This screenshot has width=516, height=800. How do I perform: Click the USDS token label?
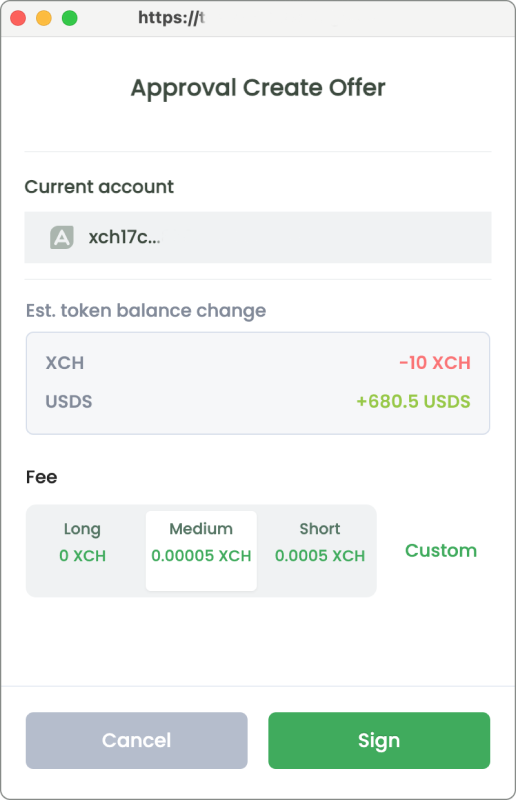click(x=69, y=402)
